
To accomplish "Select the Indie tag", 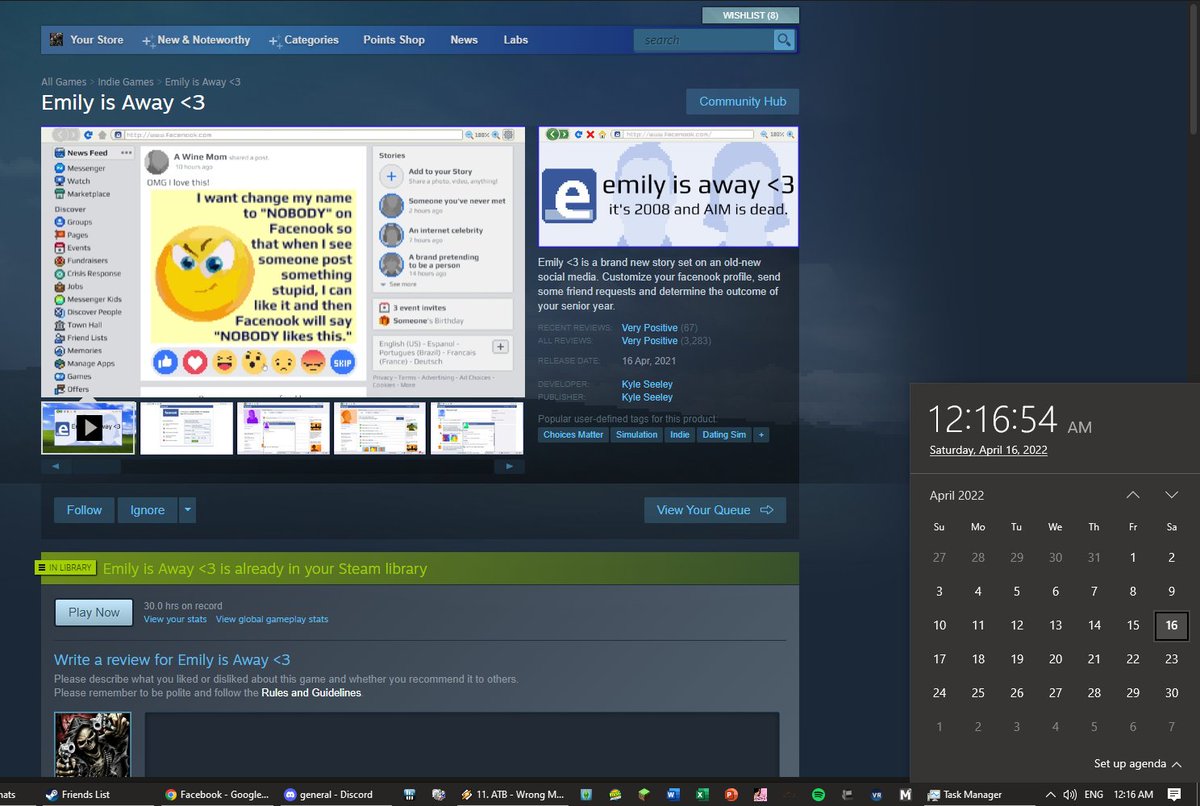I will tap(680, 435).
